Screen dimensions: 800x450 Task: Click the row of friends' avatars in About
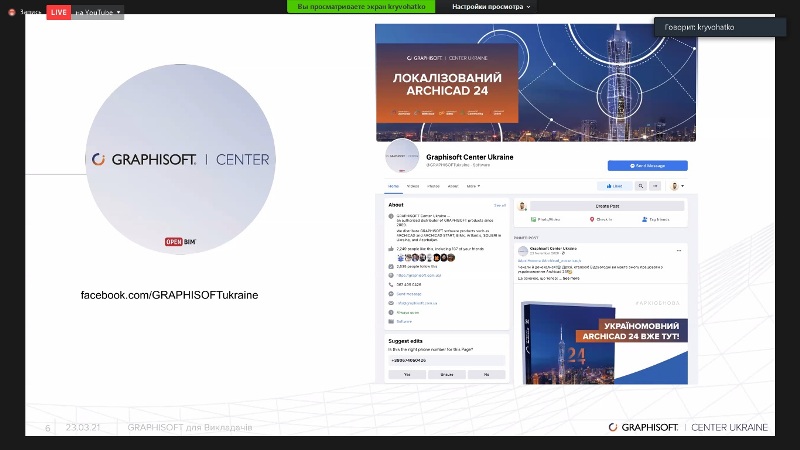tap(426, 258)
